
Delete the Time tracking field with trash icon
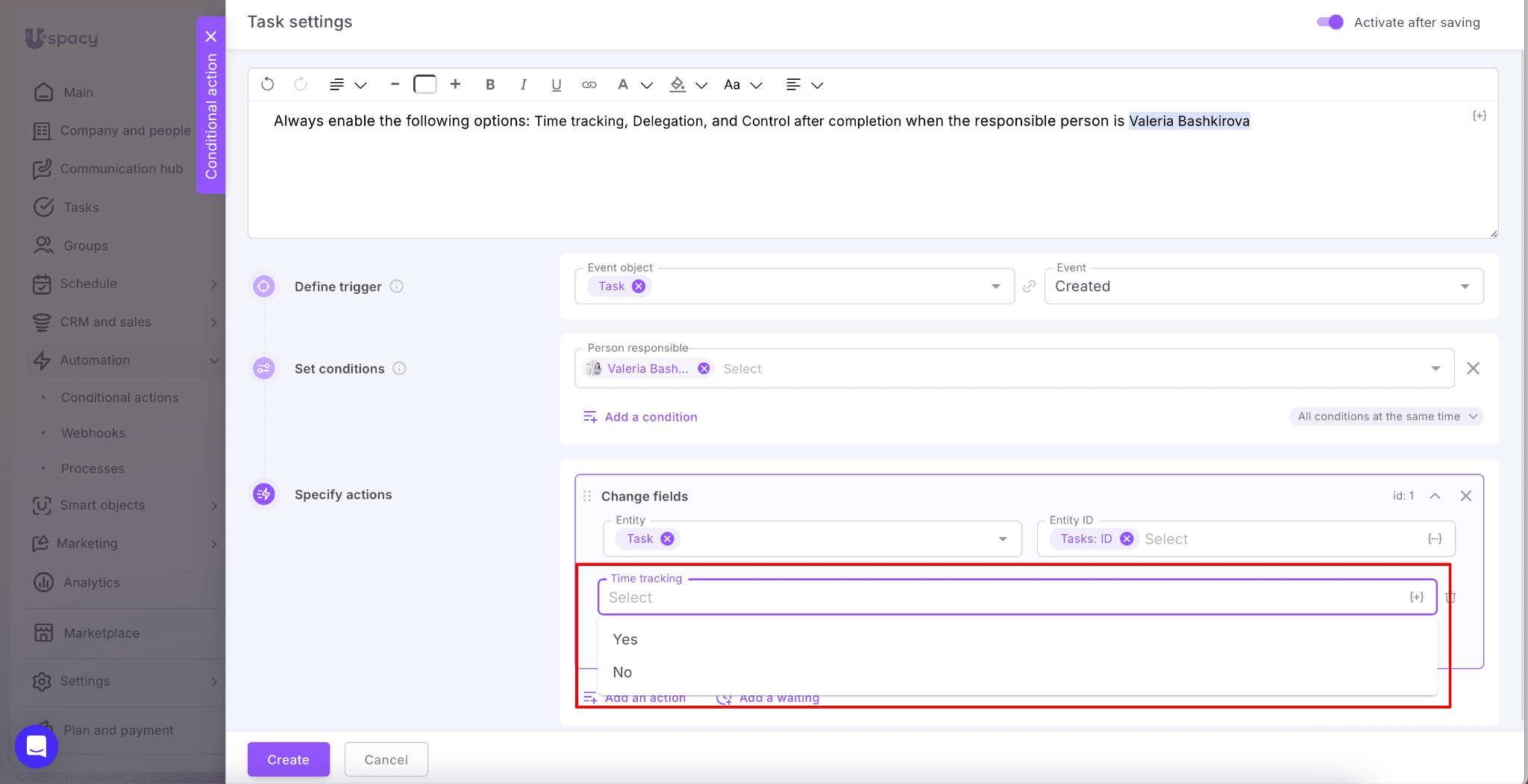(1450, 598)
